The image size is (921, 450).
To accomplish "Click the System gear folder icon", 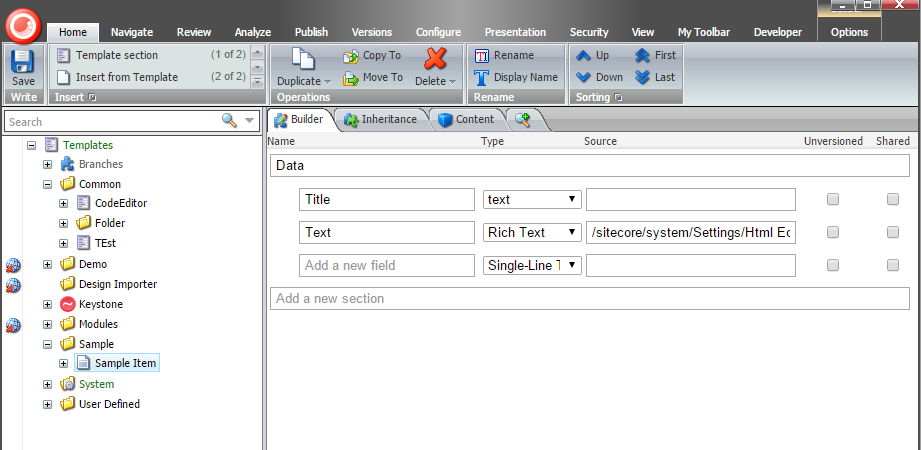I will coord(68,384).
